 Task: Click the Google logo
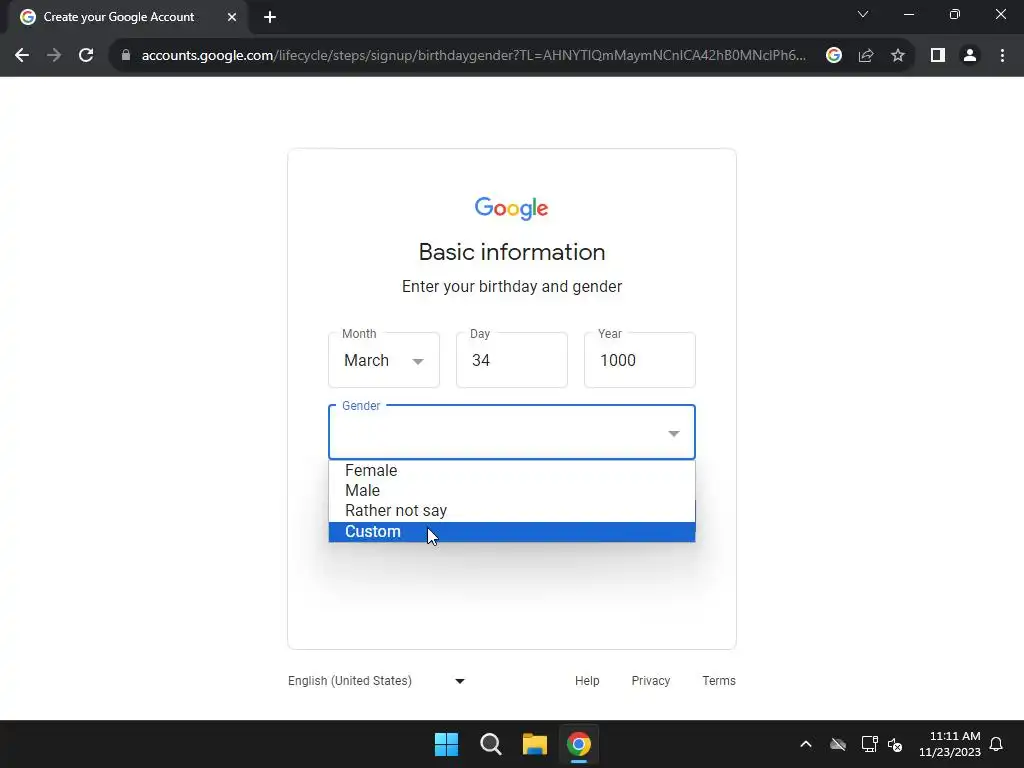pyautogui.click(x=511, y=208)
